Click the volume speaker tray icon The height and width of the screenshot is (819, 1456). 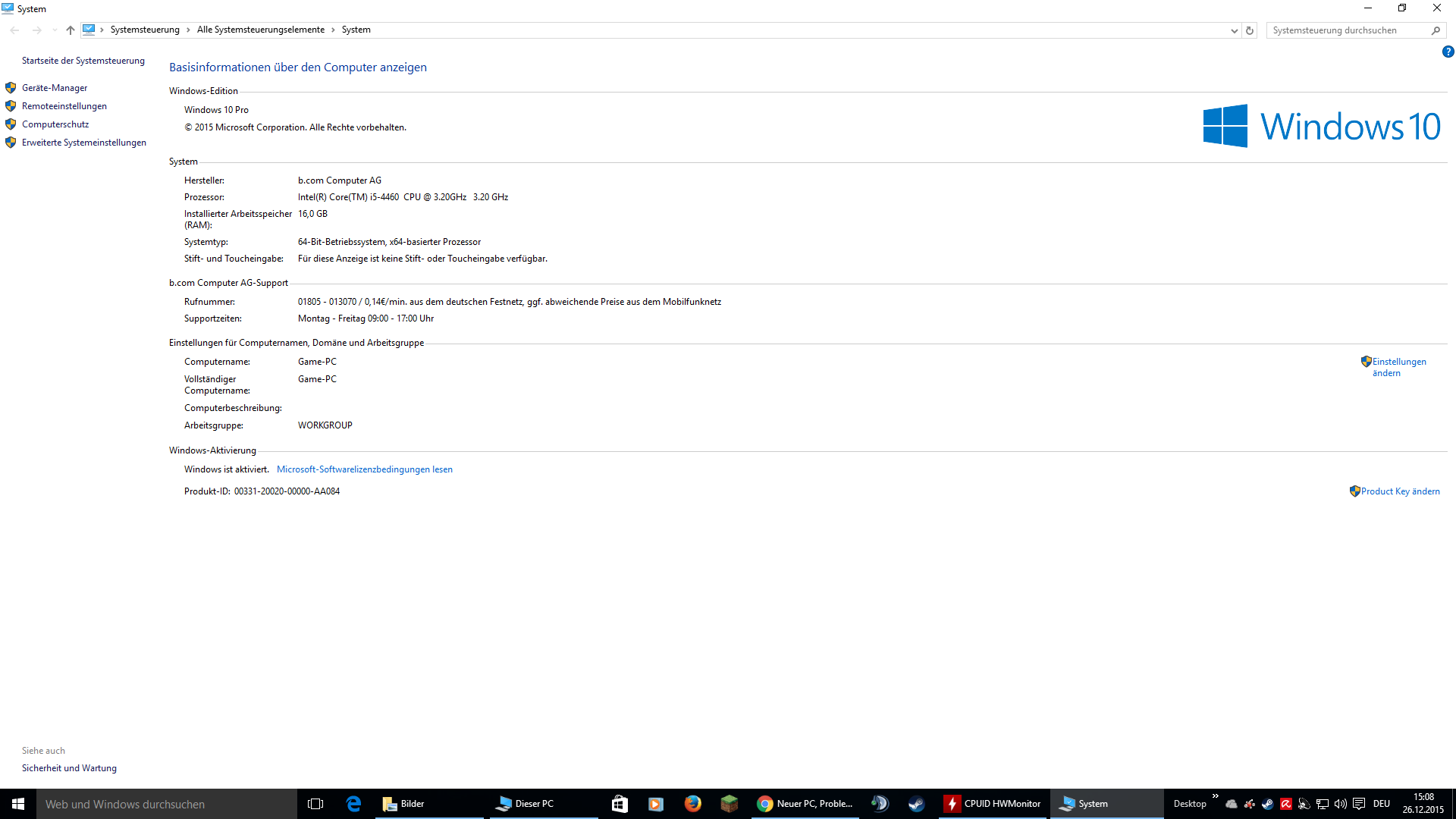click(x=1340, y=804)
